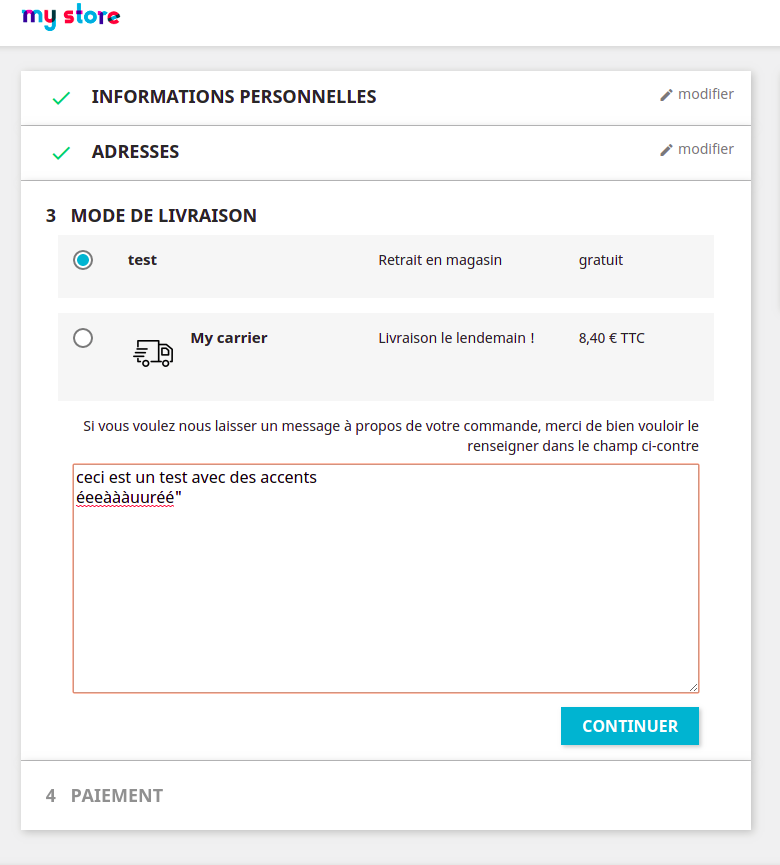Open the modifier link for addresses
Image resolution: width=780 pixels, height=865 pixels.
tap(705, 148)
